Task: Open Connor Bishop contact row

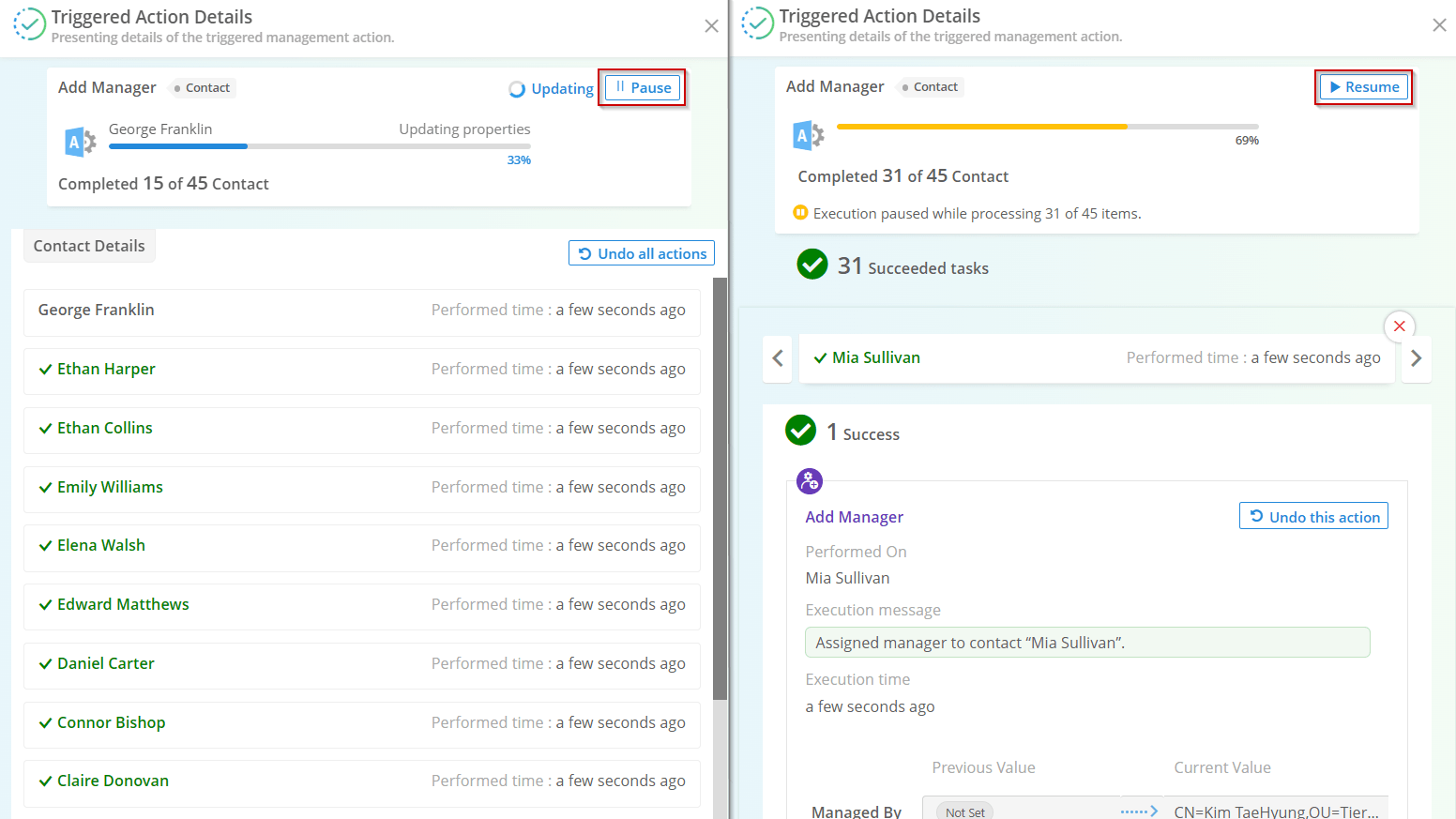Action: [x=362, y=723]
